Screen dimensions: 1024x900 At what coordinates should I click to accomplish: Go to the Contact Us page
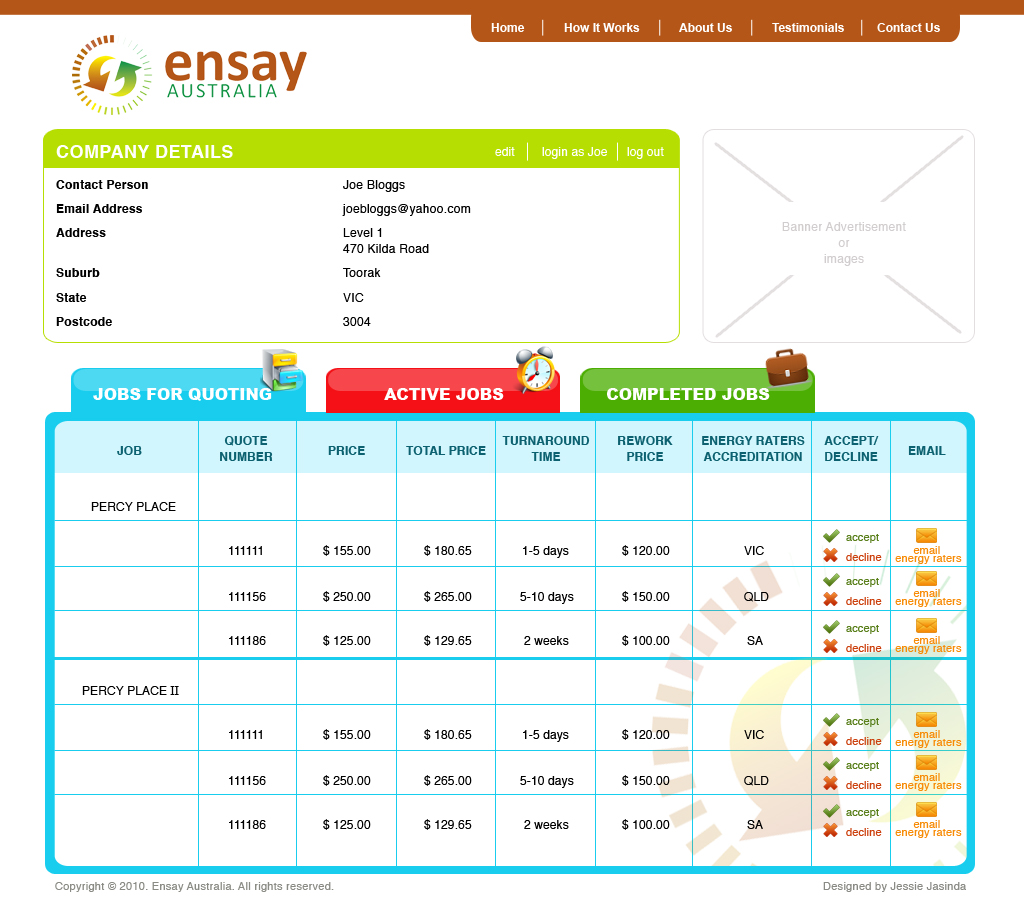coord(908,28)
